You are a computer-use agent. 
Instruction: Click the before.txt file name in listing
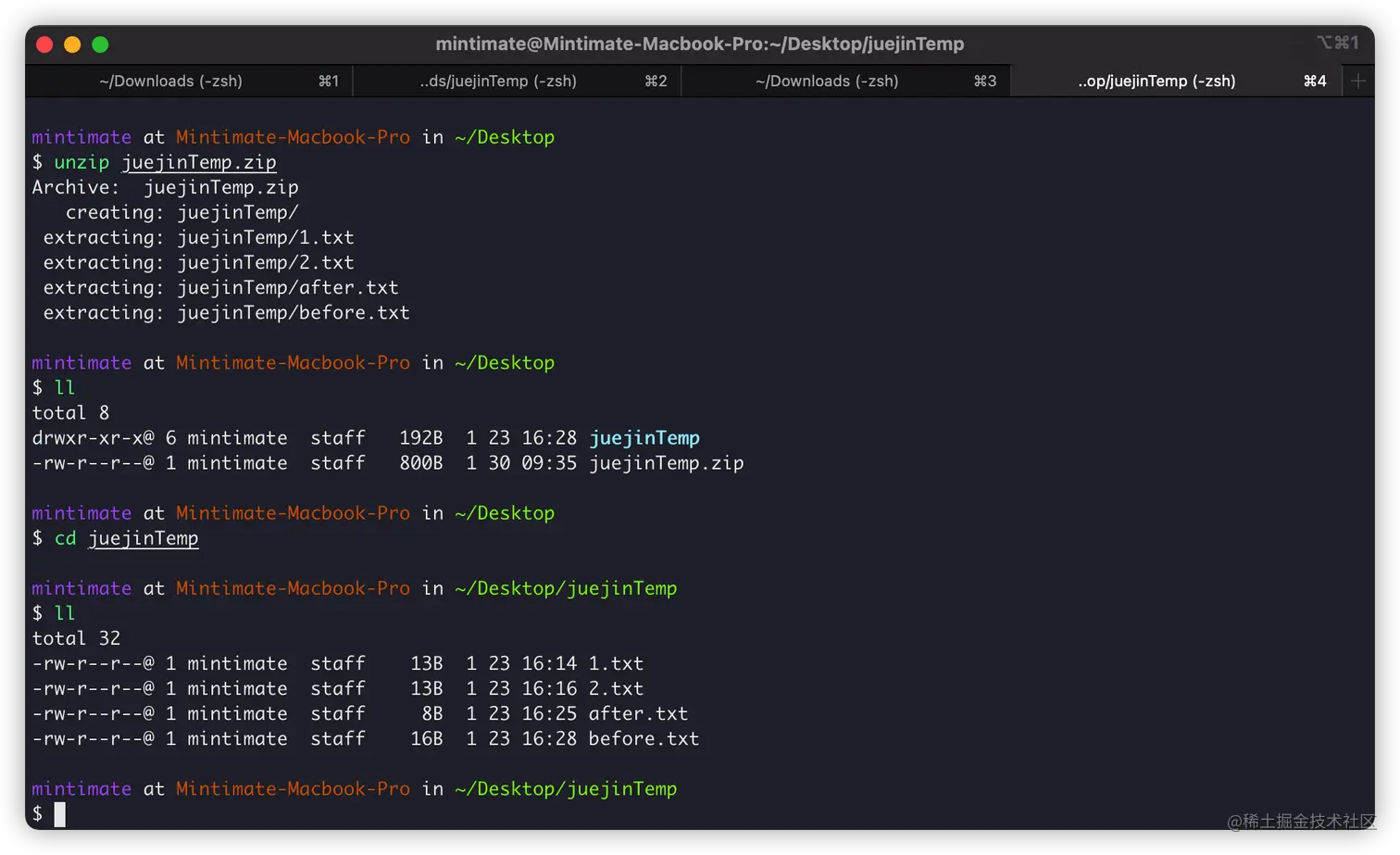point(644,738)
